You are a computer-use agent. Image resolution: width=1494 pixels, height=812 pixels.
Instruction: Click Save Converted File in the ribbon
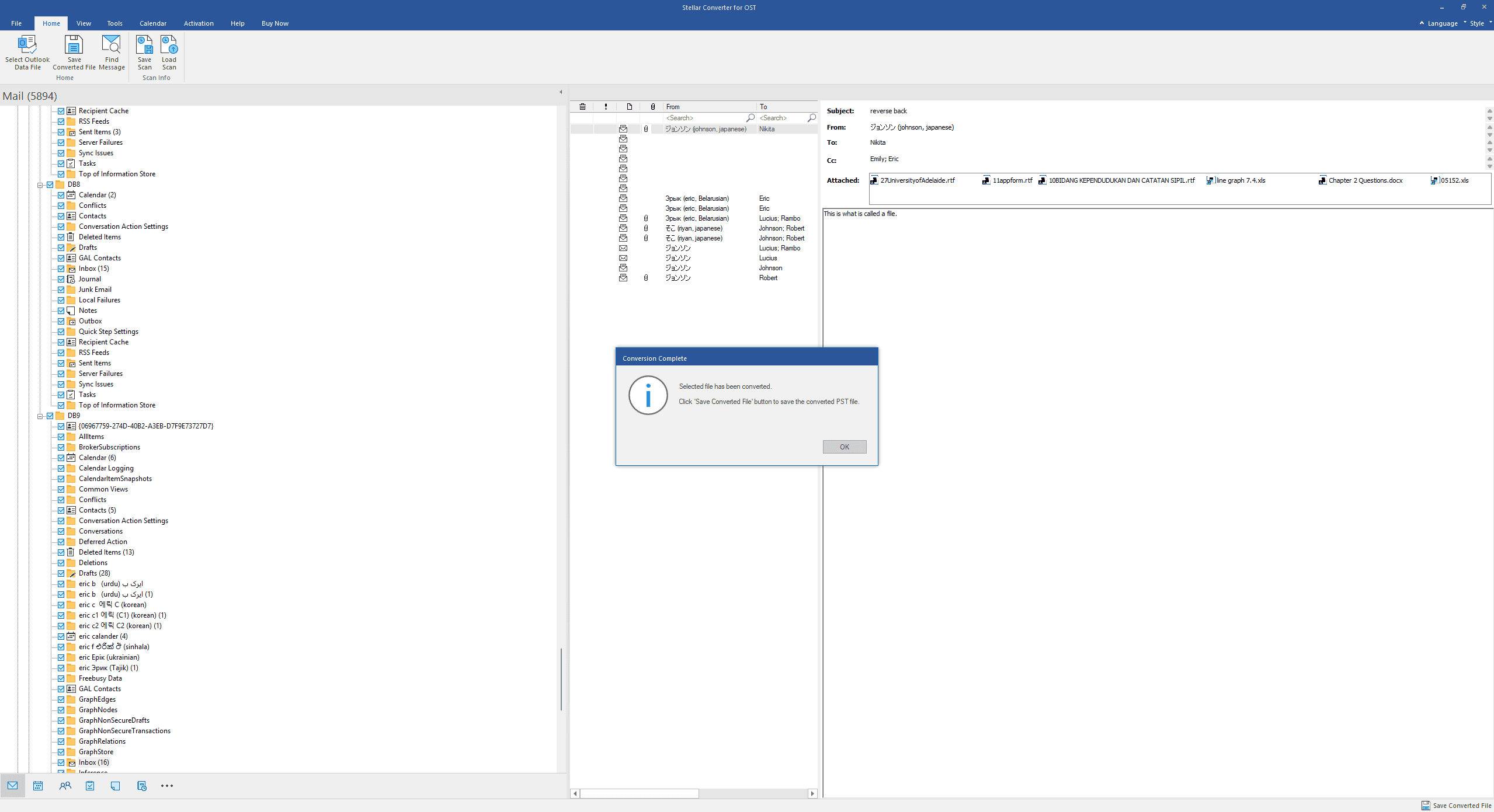tap(74, 53)
